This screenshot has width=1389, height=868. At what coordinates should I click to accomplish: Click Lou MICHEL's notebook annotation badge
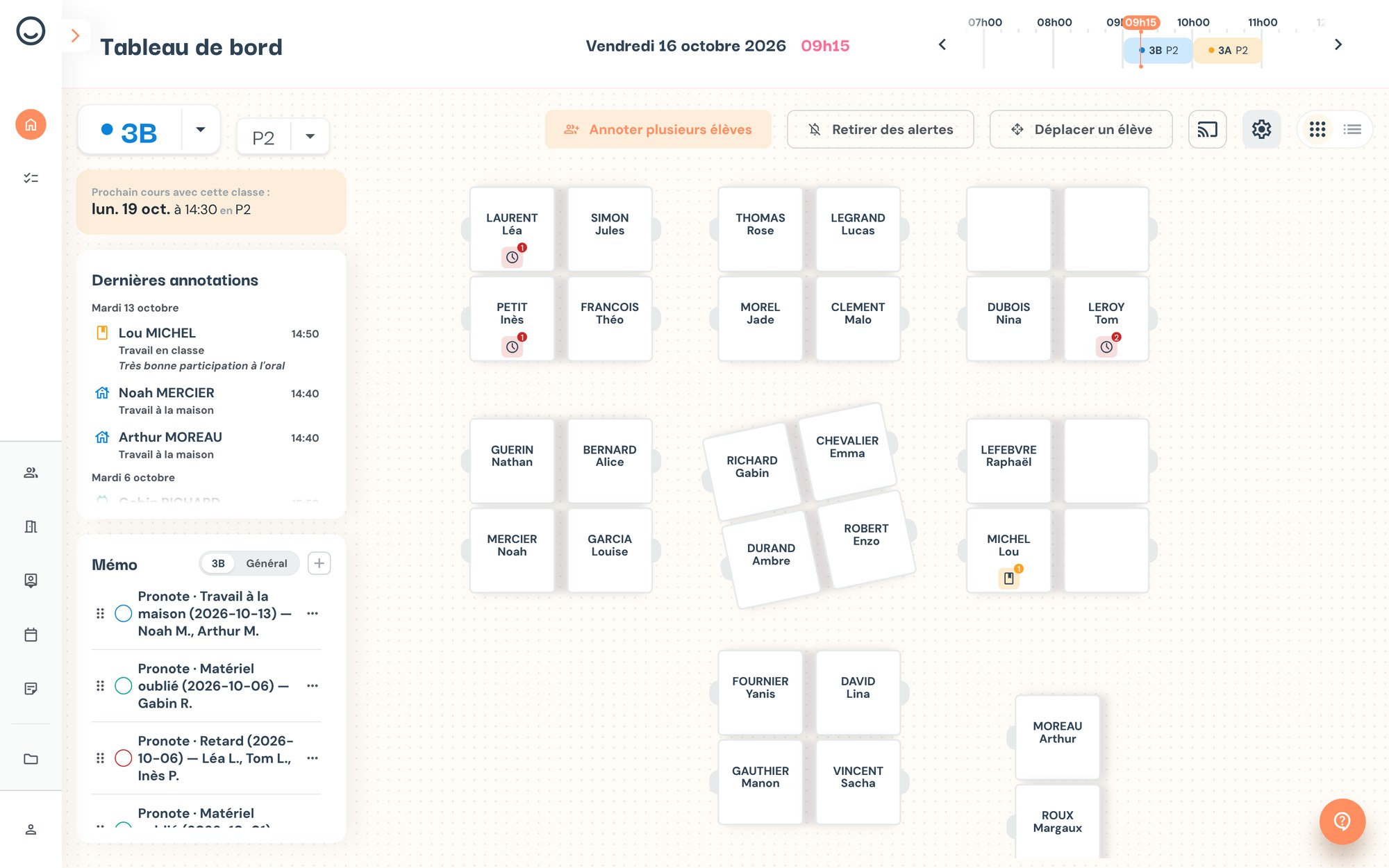click(x=1008, y=578)
